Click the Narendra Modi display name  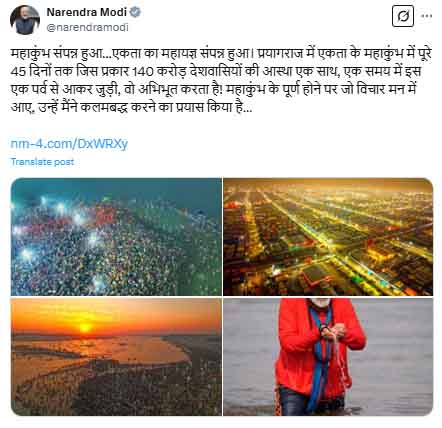87,12
